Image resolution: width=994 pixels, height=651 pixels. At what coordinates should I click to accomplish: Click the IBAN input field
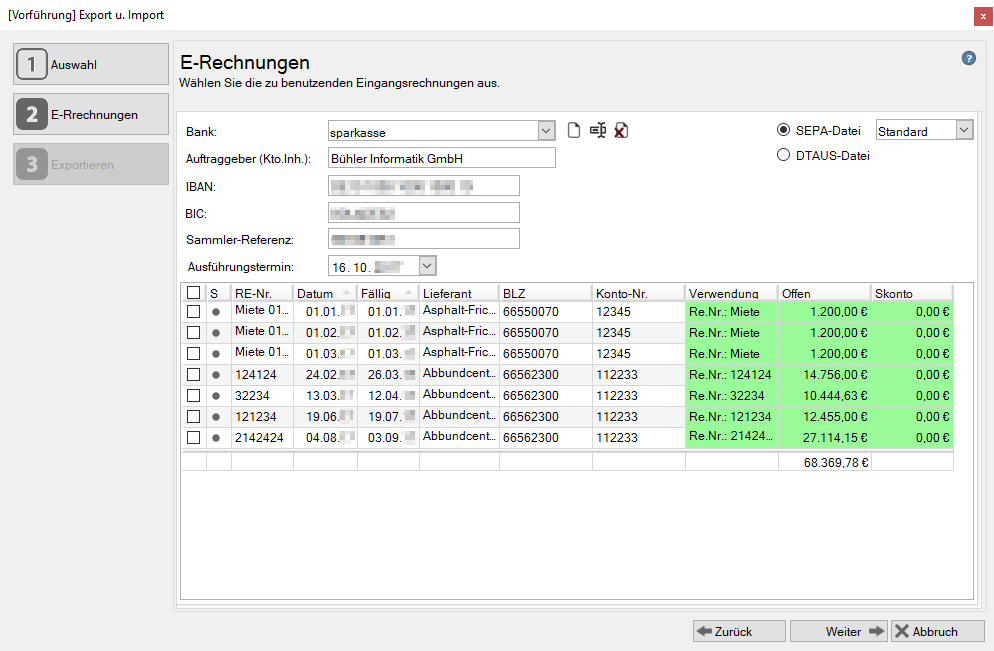pos(423,186)
